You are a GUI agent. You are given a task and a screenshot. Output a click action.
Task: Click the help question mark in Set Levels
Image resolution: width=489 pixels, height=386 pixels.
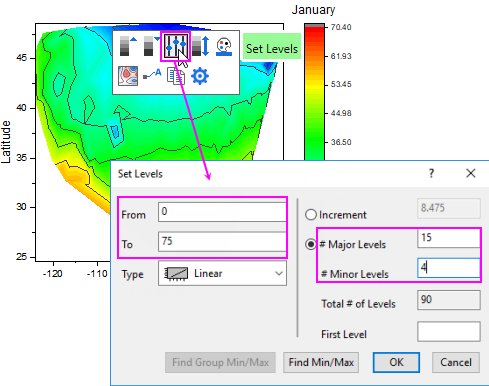pyautogui.click(x=431, y=173)
